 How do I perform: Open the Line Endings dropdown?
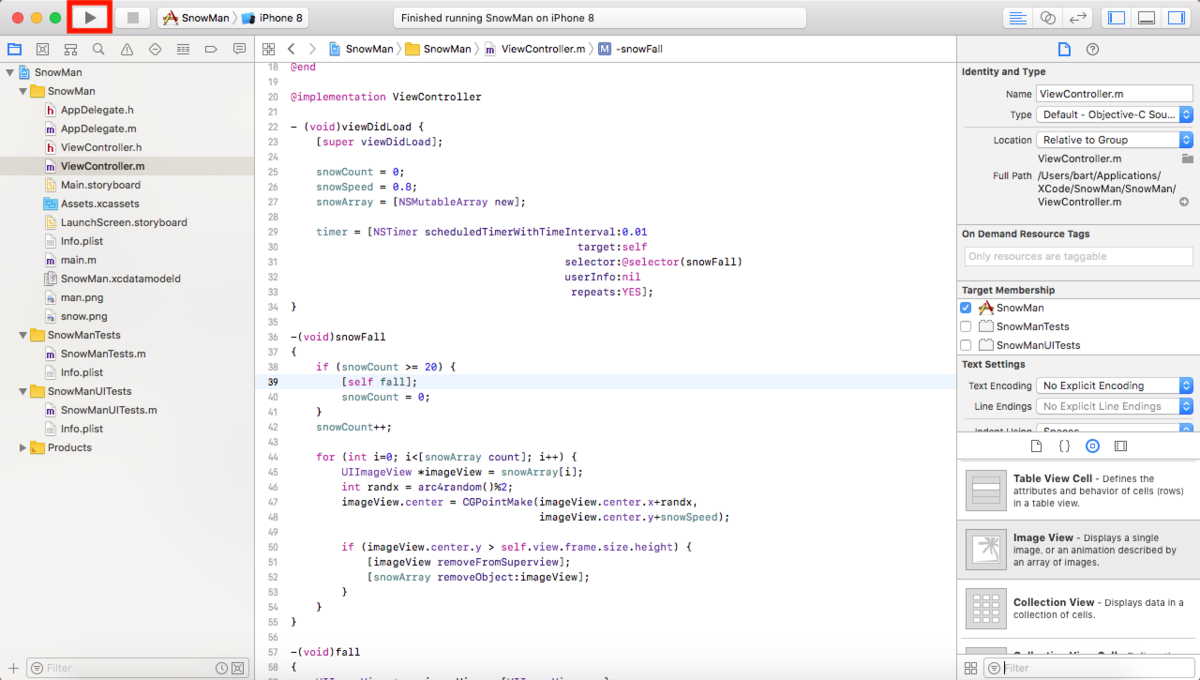tap(1115, 407)
